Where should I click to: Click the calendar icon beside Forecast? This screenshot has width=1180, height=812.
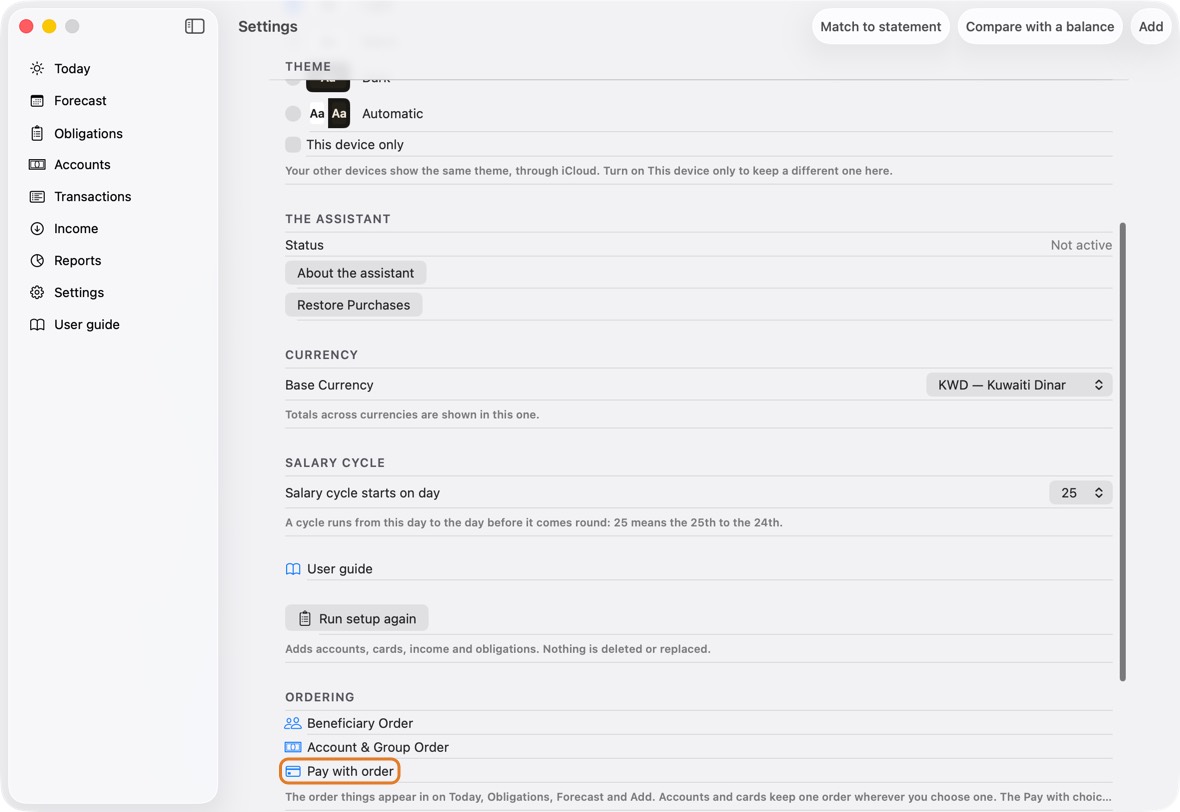click(x=37, y=101)
